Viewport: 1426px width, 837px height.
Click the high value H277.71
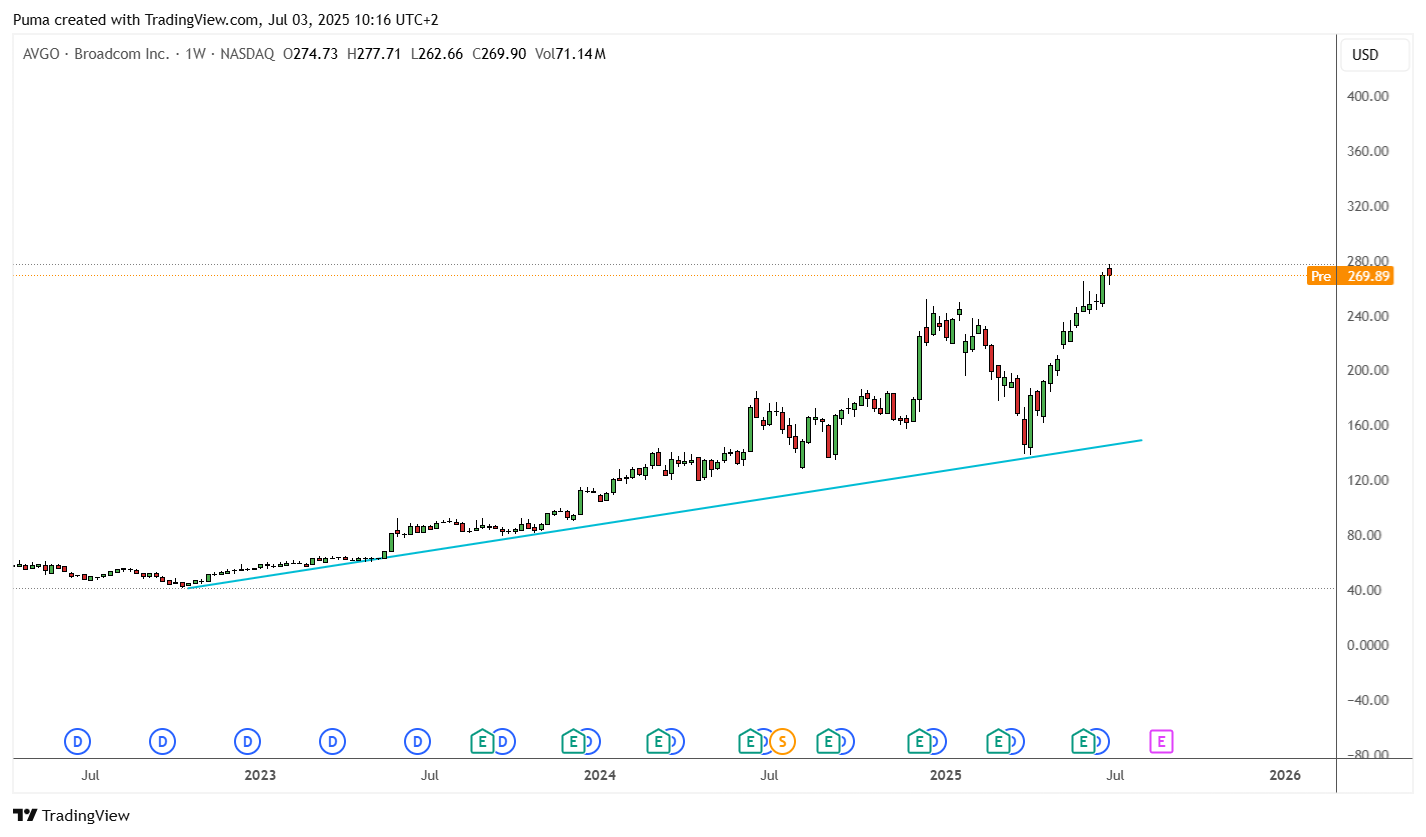(x=374, y=54)
